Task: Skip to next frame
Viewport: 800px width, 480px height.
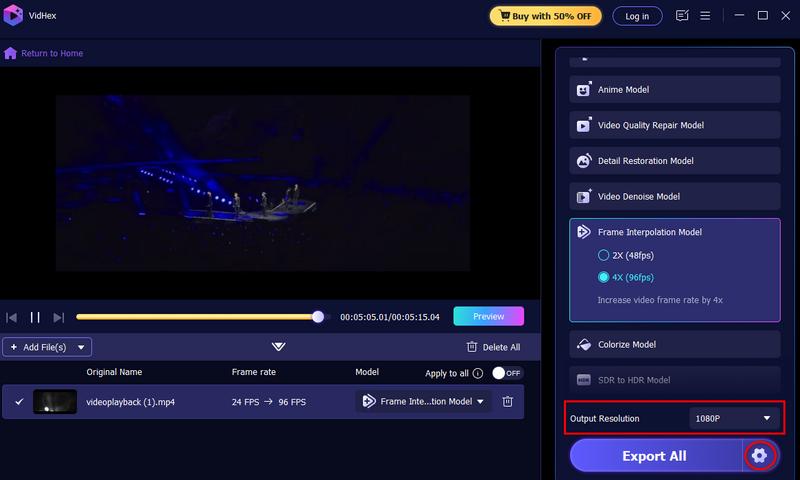Action: 59,317
